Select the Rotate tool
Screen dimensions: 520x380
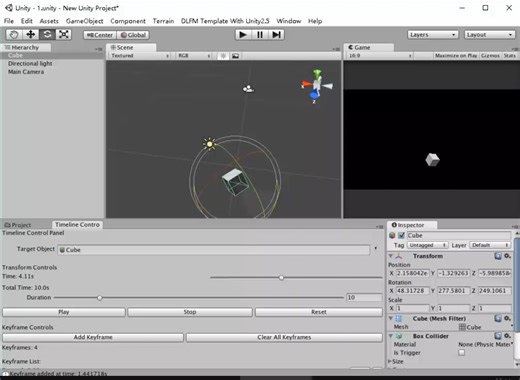click(47, 34)
